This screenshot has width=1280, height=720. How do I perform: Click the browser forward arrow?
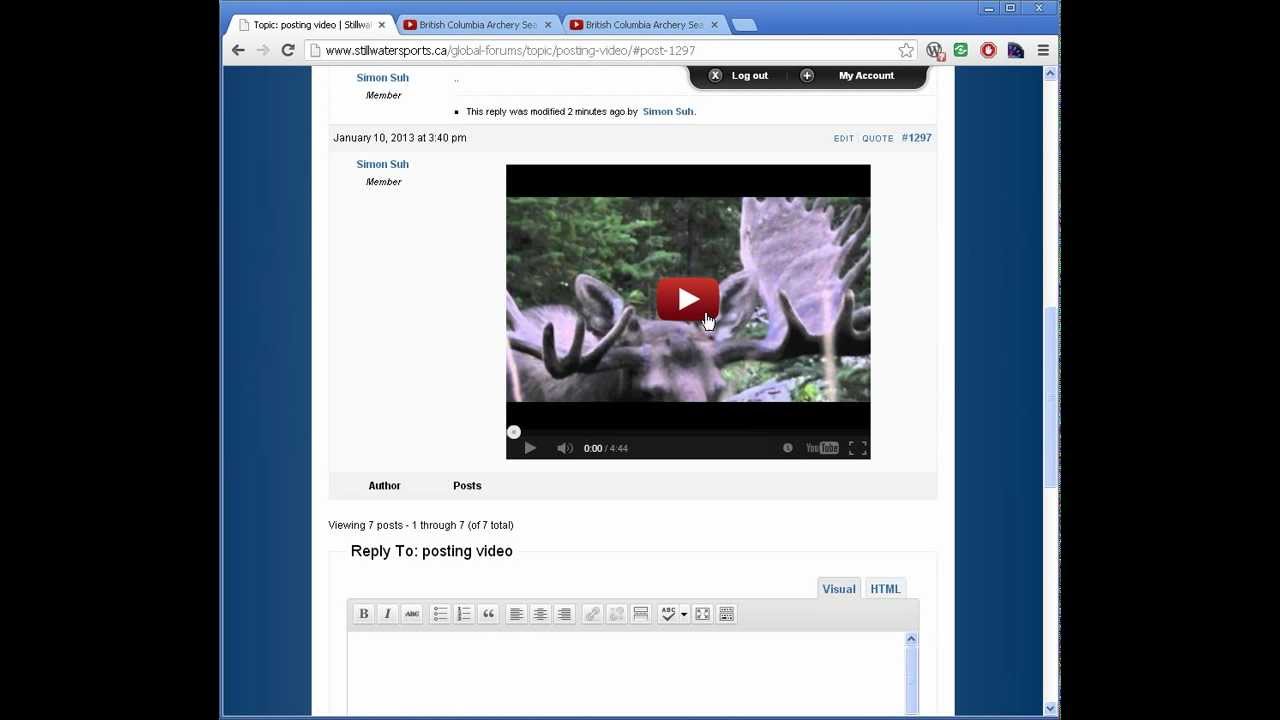coord(263,50)
